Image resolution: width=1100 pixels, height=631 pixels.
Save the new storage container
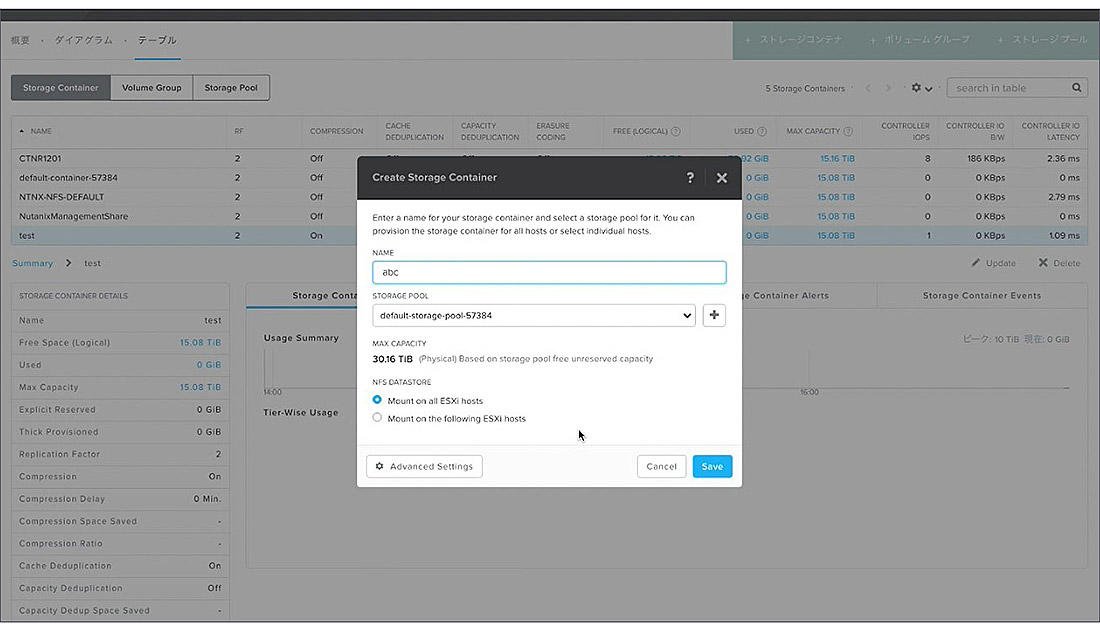tap(712, 466)
